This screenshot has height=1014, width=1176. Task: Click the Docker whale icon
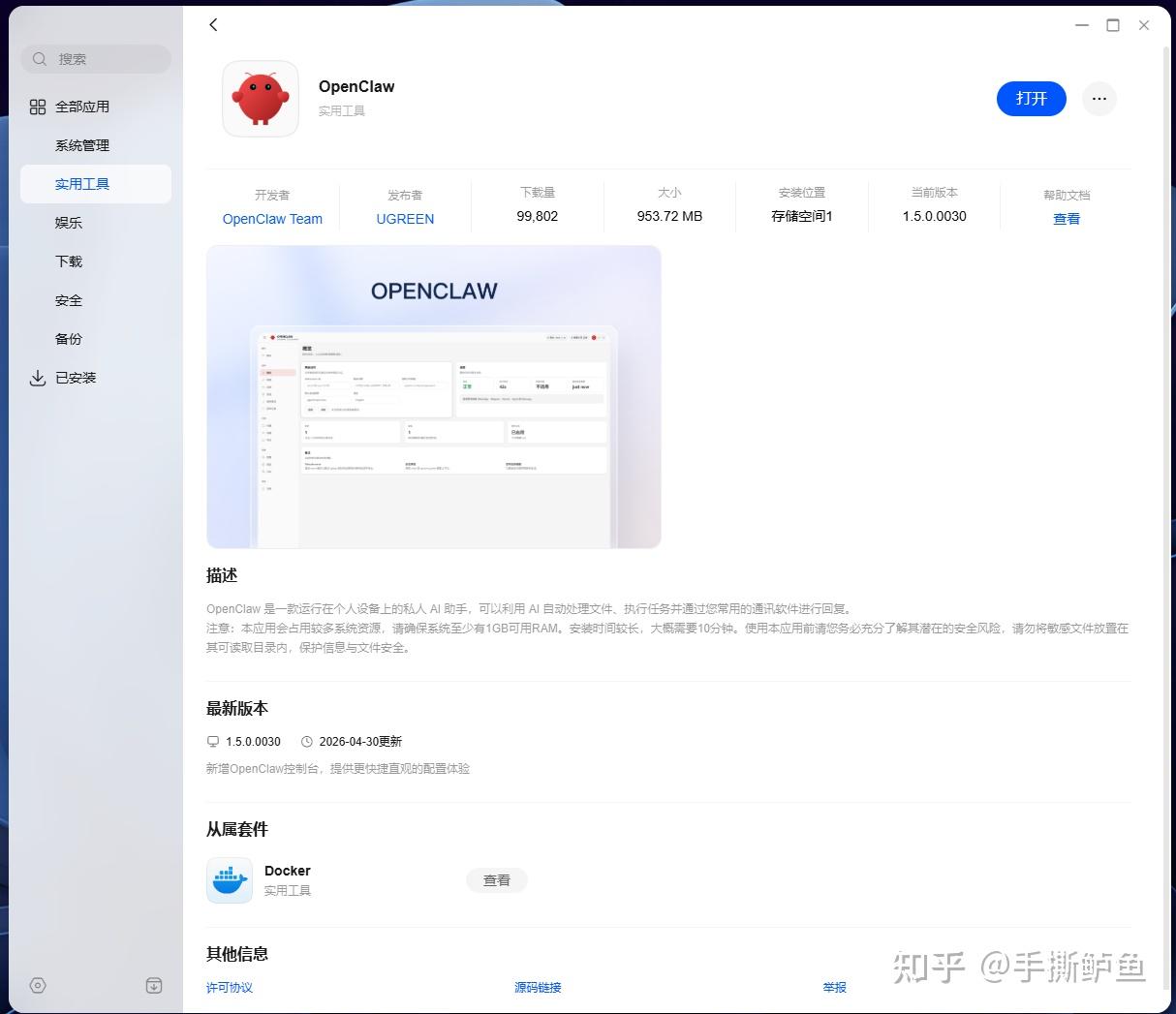pyautogui.click(x=230, y=880)
